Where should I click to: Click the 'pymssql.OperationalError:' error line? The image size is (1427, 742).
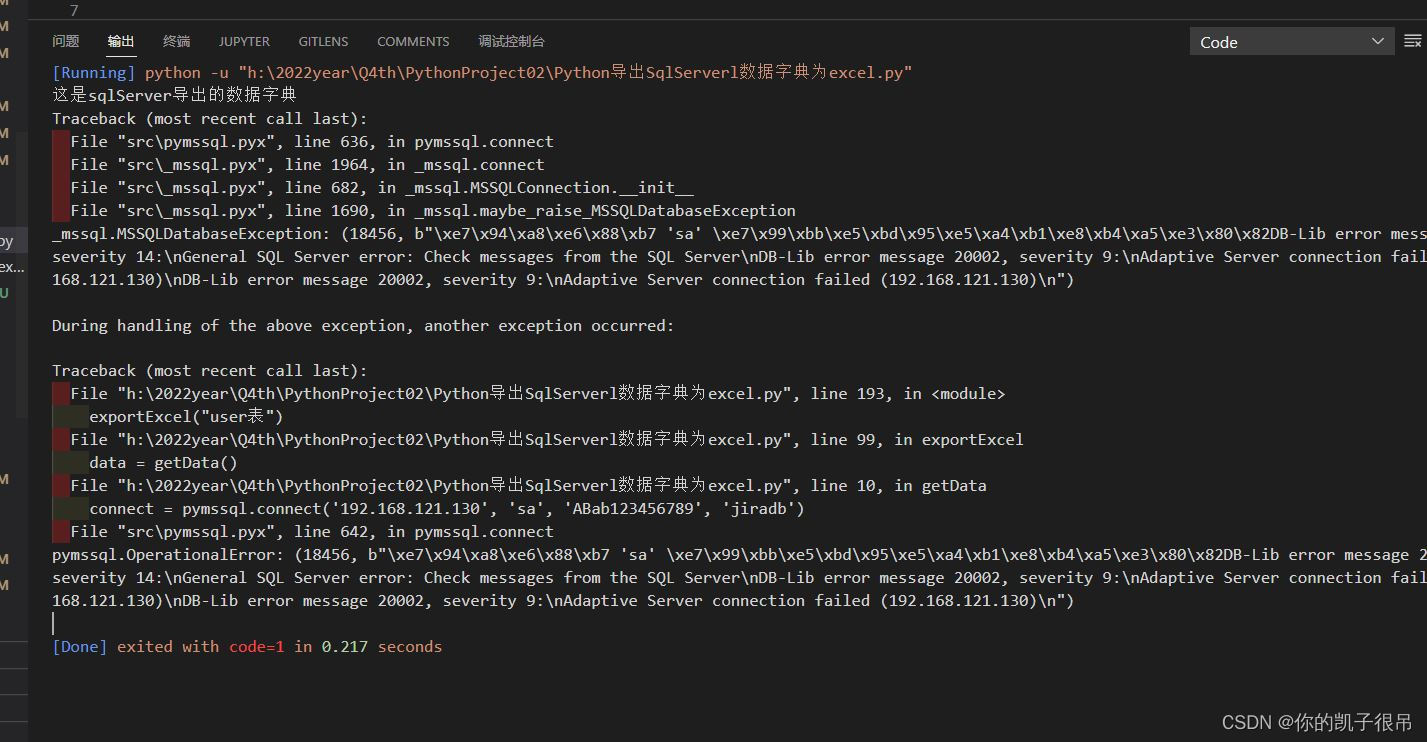(739, 554)
